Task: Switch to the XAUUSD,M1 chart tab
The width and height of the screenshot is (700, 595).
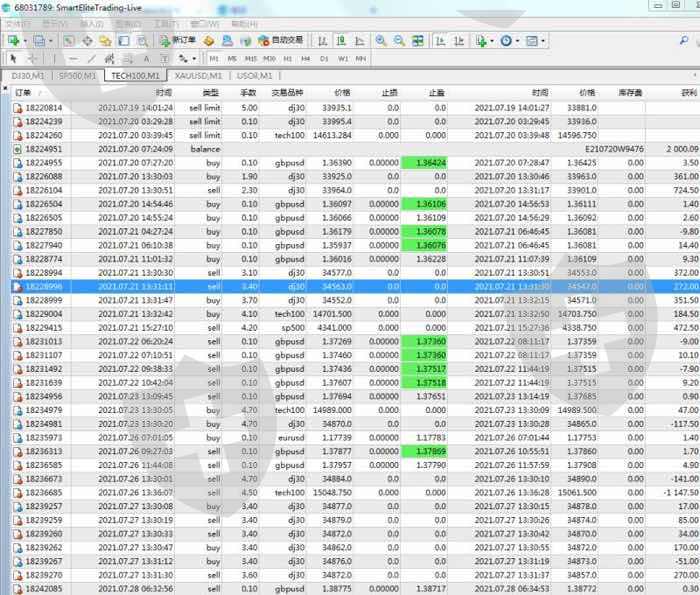Action: (x=195, y=75)
